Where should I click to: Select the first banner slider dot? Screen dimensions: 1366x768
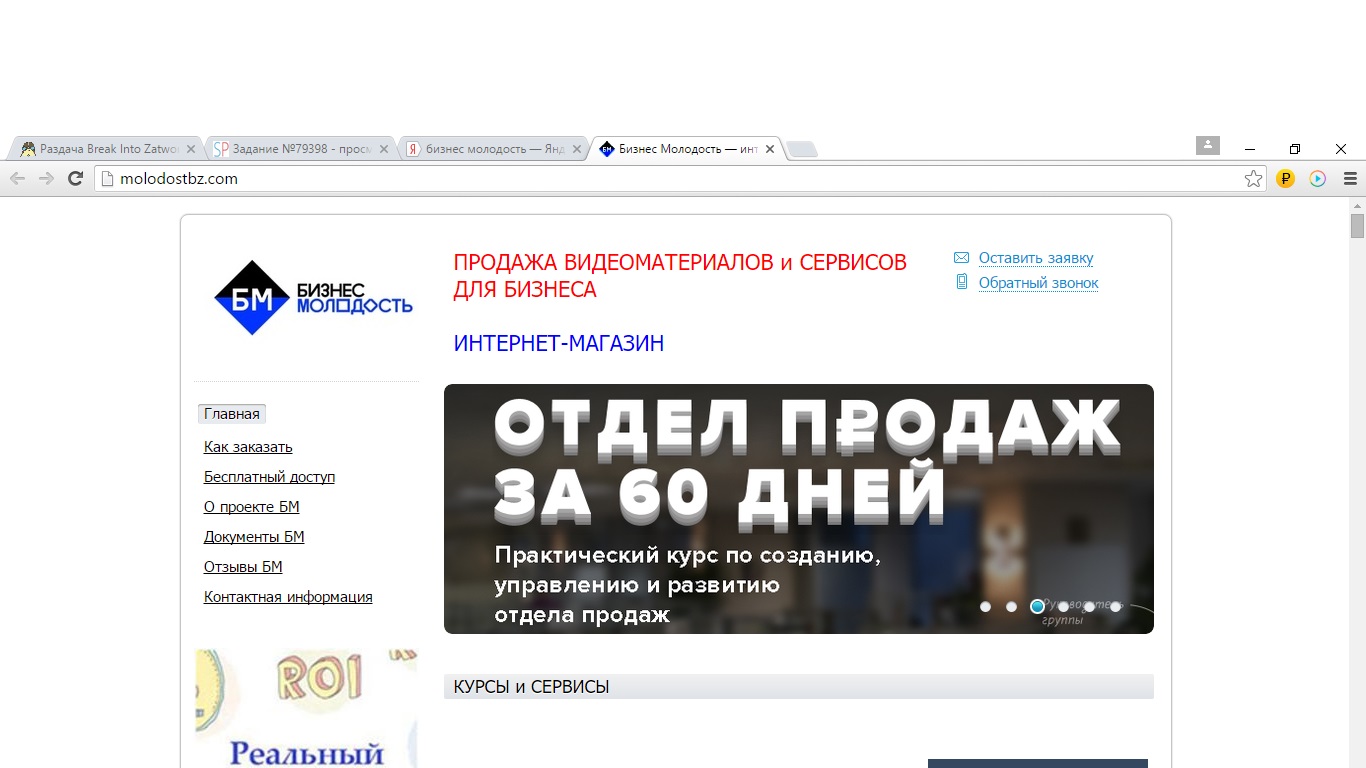(x=985, y=607)
